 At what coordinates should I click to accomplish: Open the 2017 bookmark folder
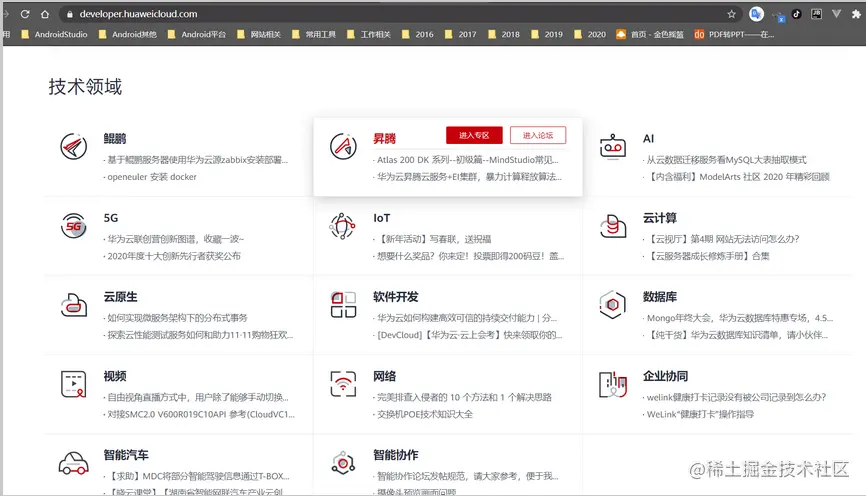click(x=461, y=34)
